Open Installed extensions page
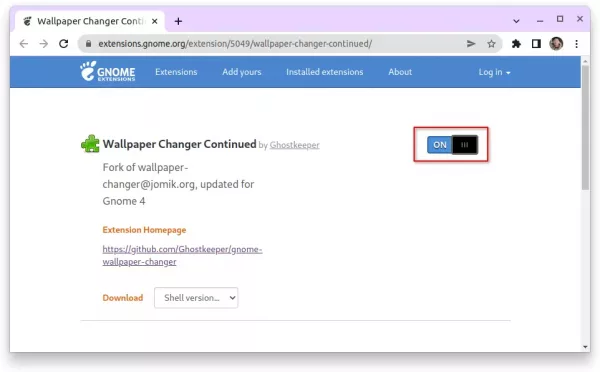 pos(324,72)
